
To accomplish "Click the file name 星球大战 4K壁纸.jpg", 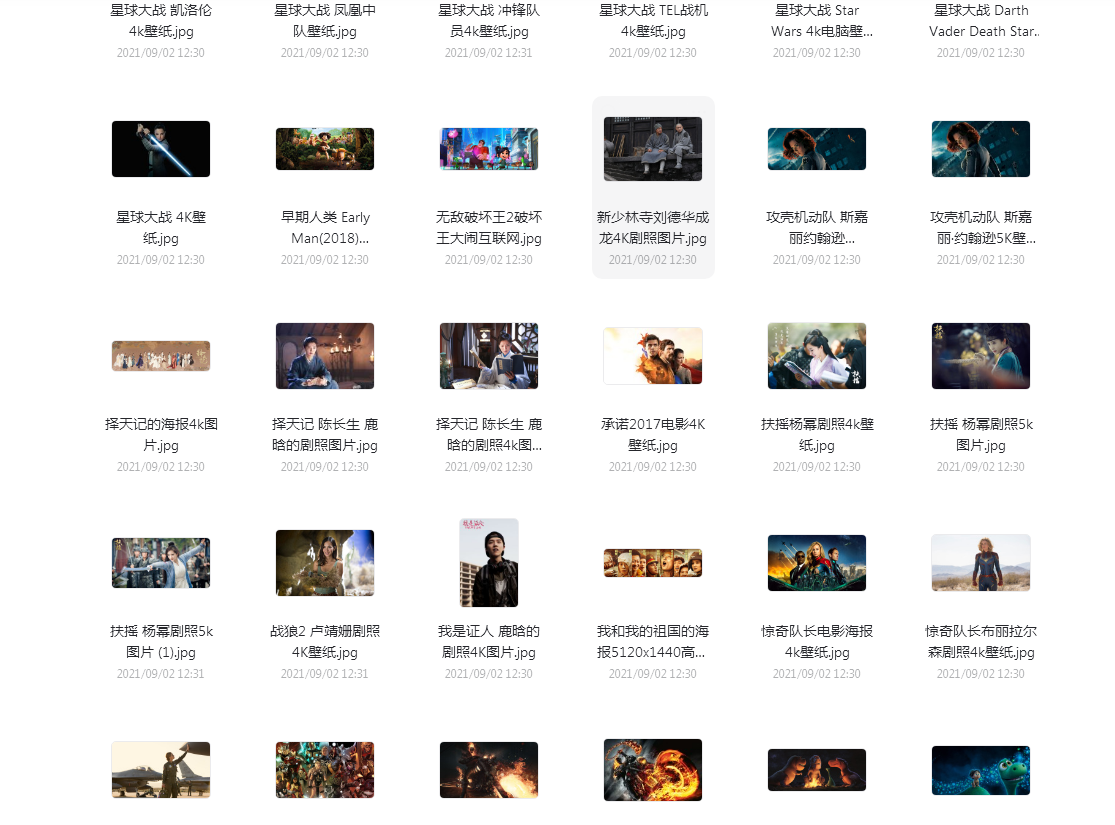I will click(x=161, y=228).
